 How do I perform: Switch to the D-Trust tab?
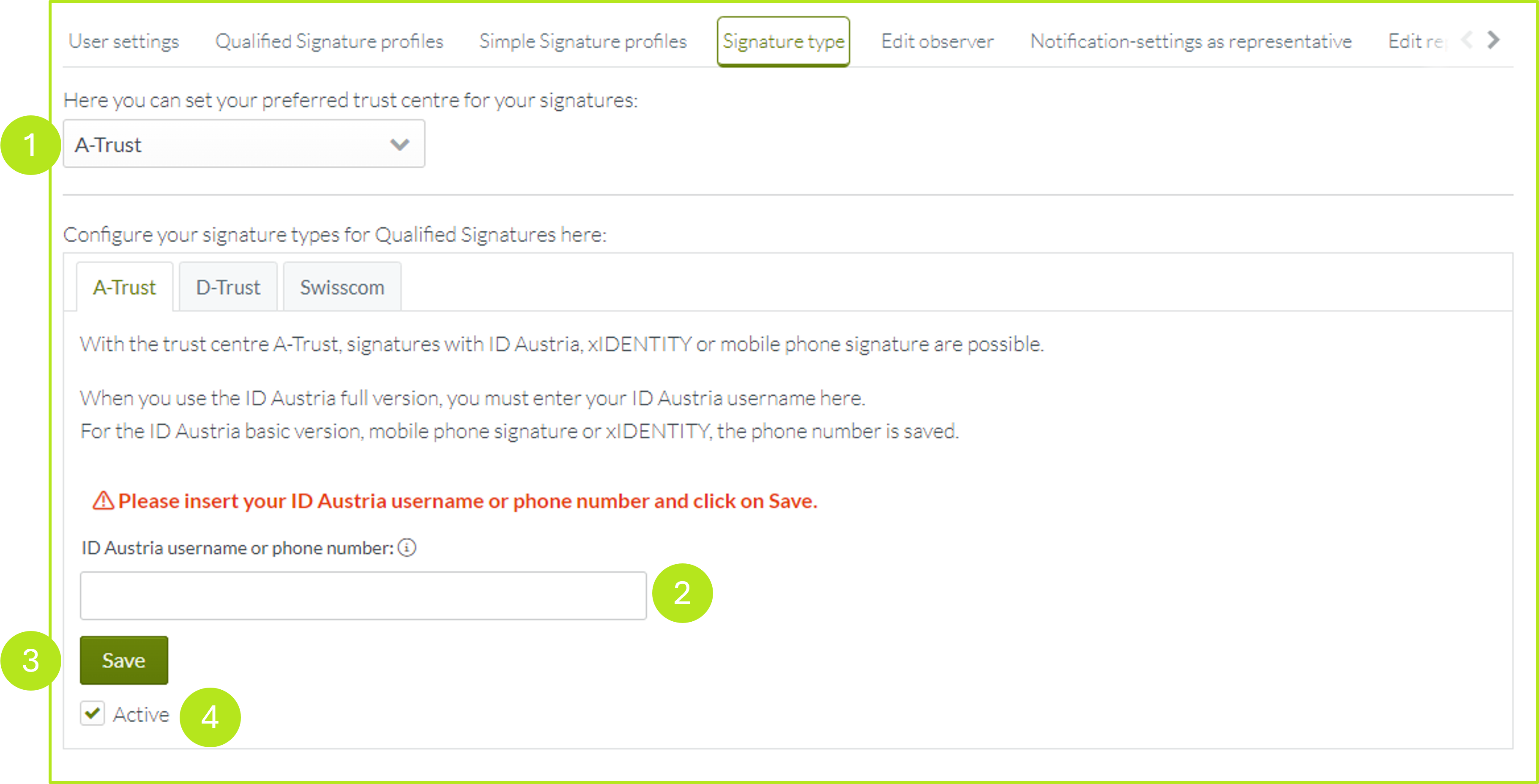point(228,287)
